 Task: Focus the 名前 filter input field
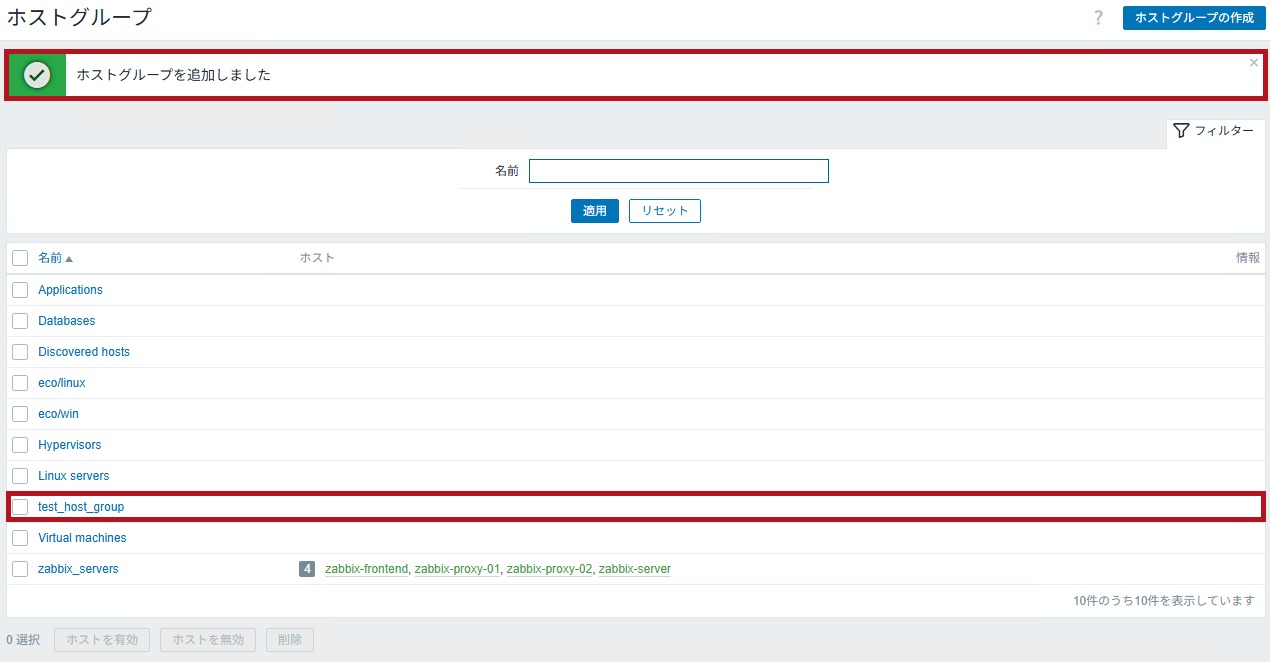click(679, 171)
